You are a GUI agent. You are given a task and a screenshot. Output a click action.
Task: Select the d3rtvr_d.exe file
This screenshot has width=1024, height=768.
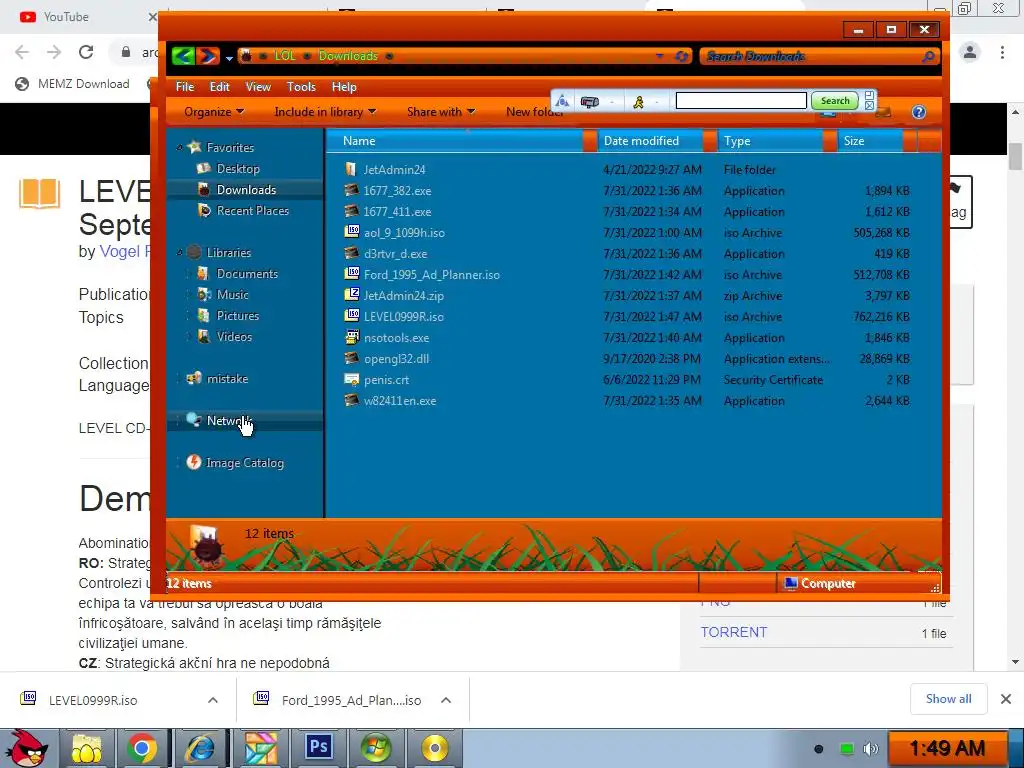[395, 253]
